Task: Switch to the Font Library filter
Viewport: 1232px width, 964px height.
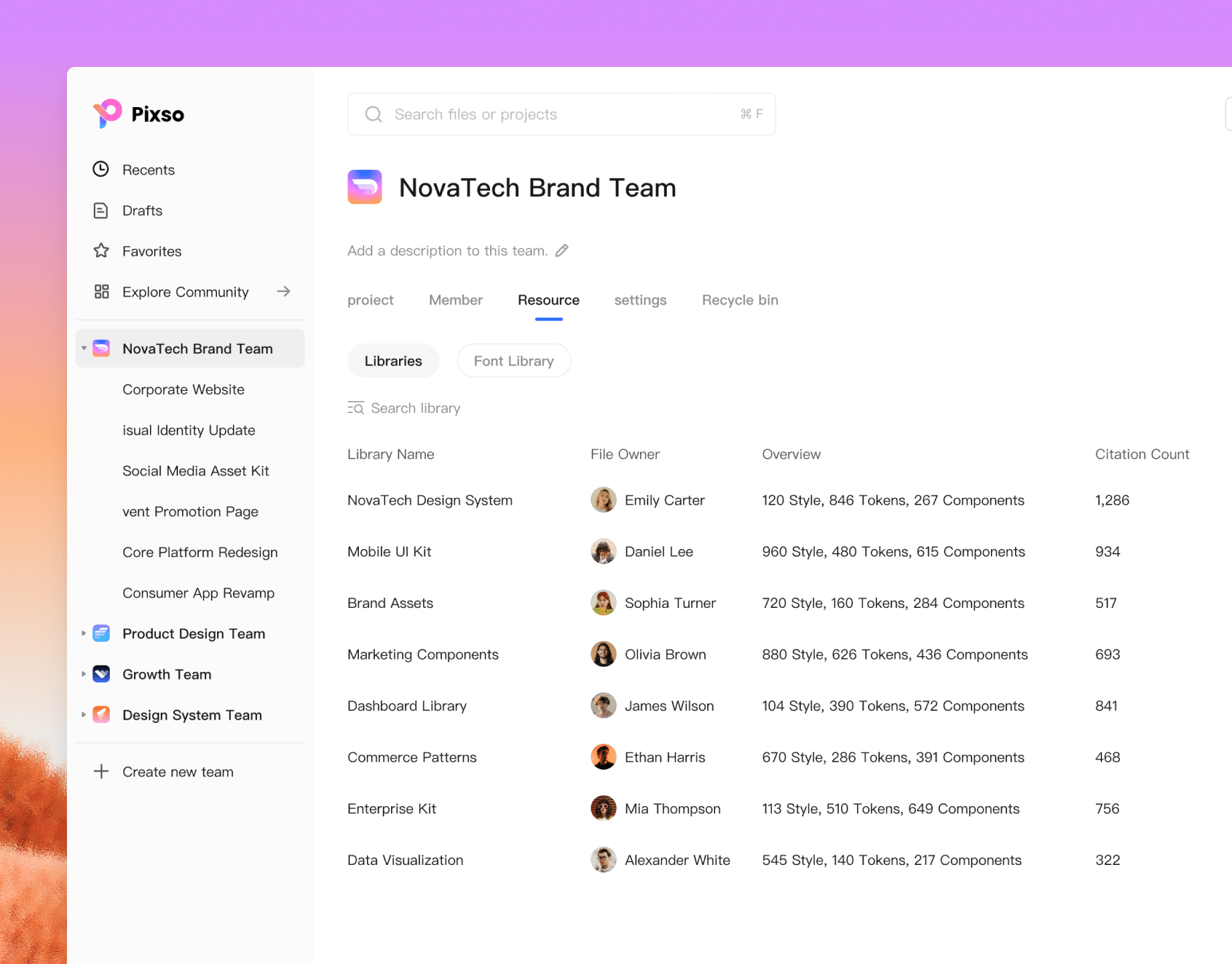Action: (x=514, y=360)
